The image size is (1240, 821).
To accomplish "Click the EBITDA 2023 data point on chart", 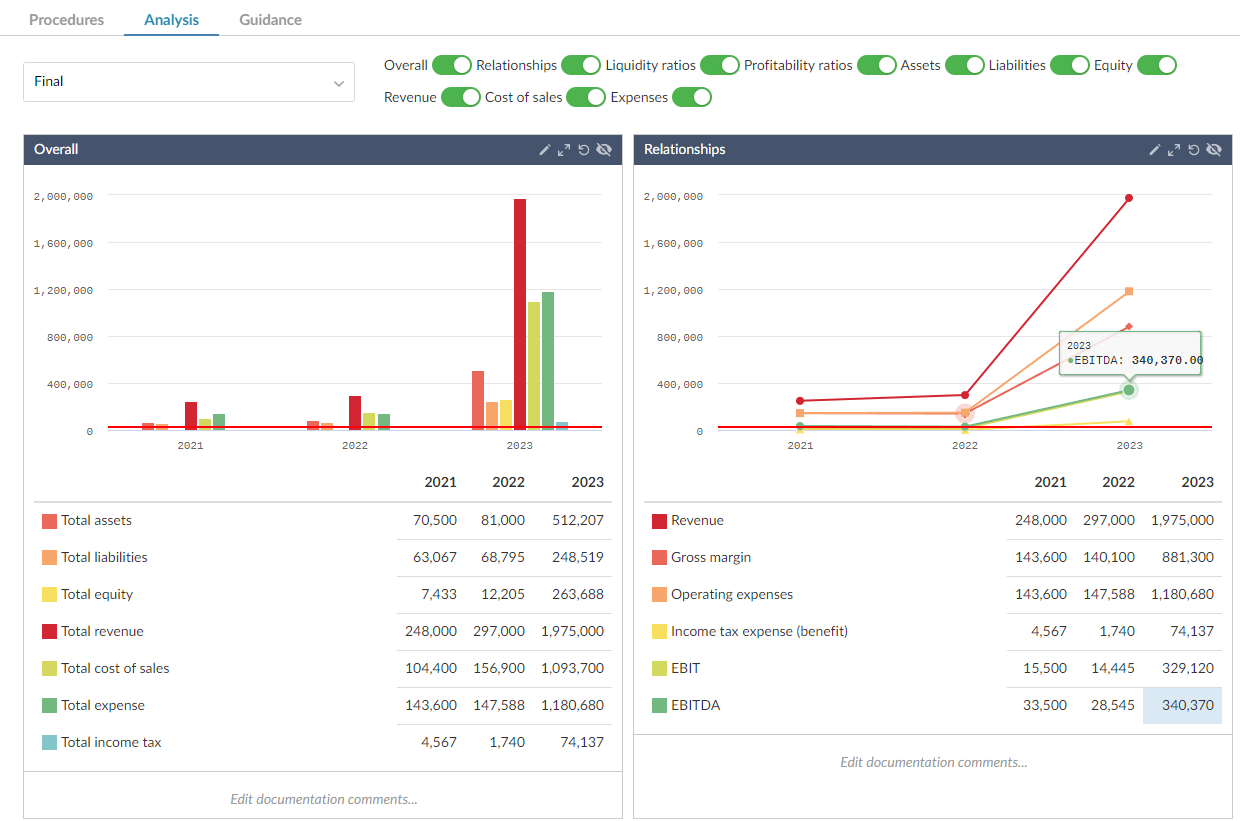I will 1129,390.
